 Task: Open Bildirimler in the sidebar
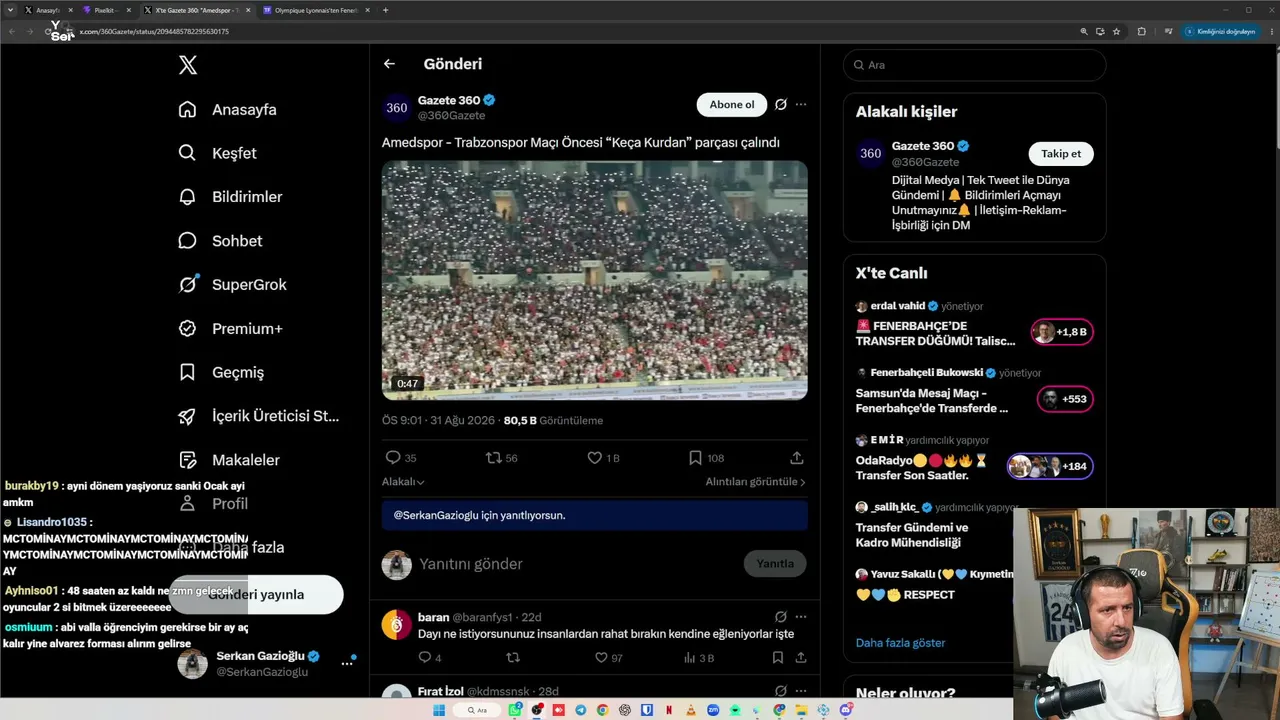pyautogui.click(x=230, y=197)
